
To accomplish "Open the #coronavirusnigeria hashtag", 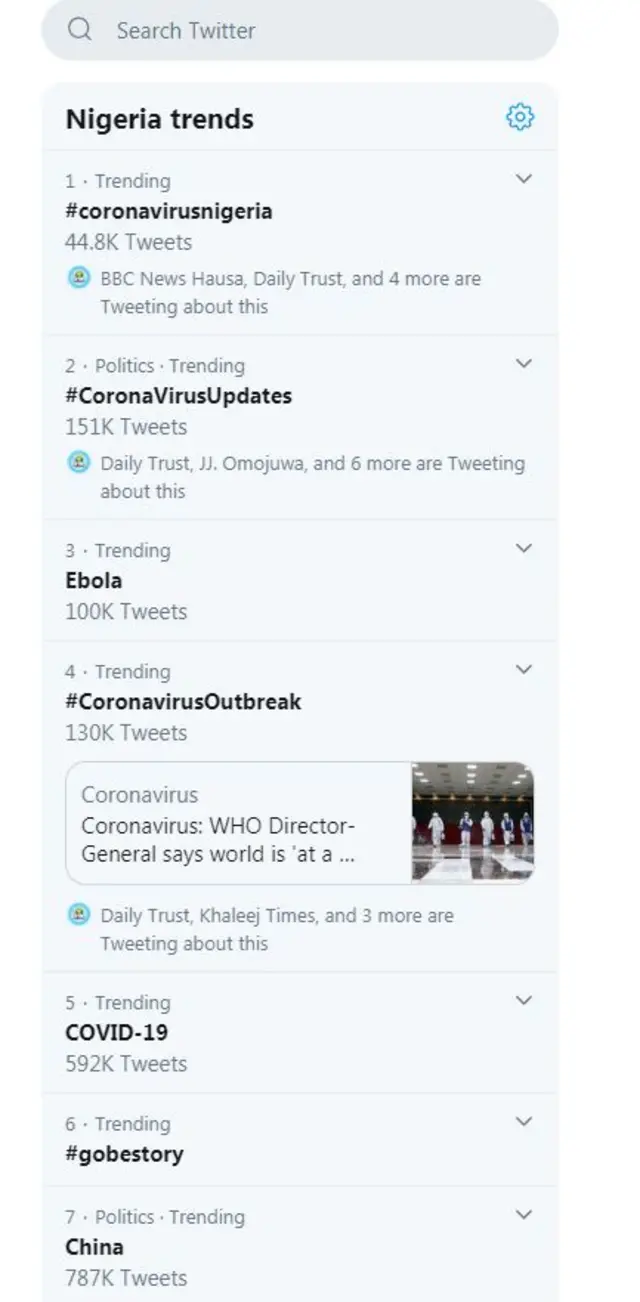I will coord(168,211).
